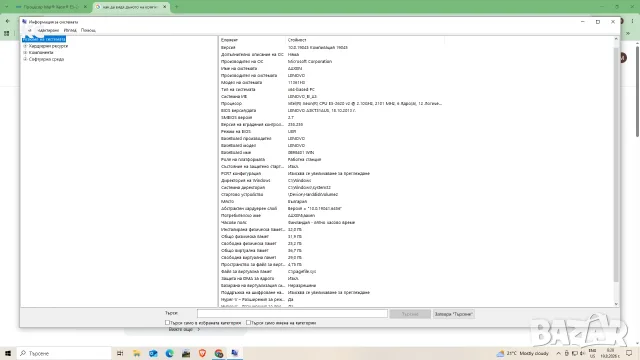The image size is (640, 360).
Task: Expand the Компоненти tree node
Action: (25, 52)
